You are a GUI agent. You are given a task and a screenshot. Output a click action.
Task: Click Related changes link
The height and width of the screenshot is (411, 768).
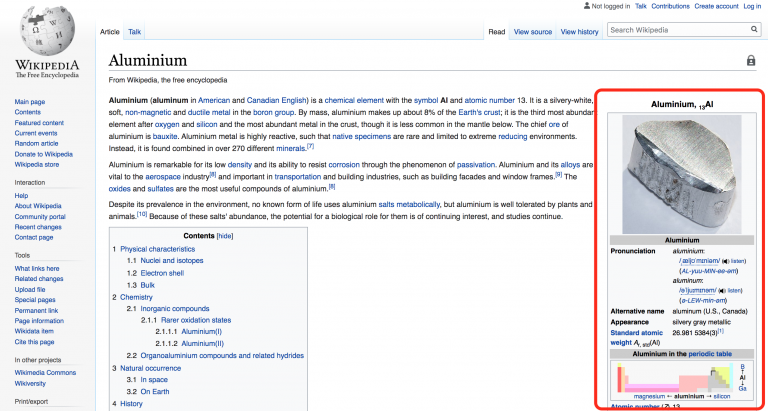tap(39, 279)
